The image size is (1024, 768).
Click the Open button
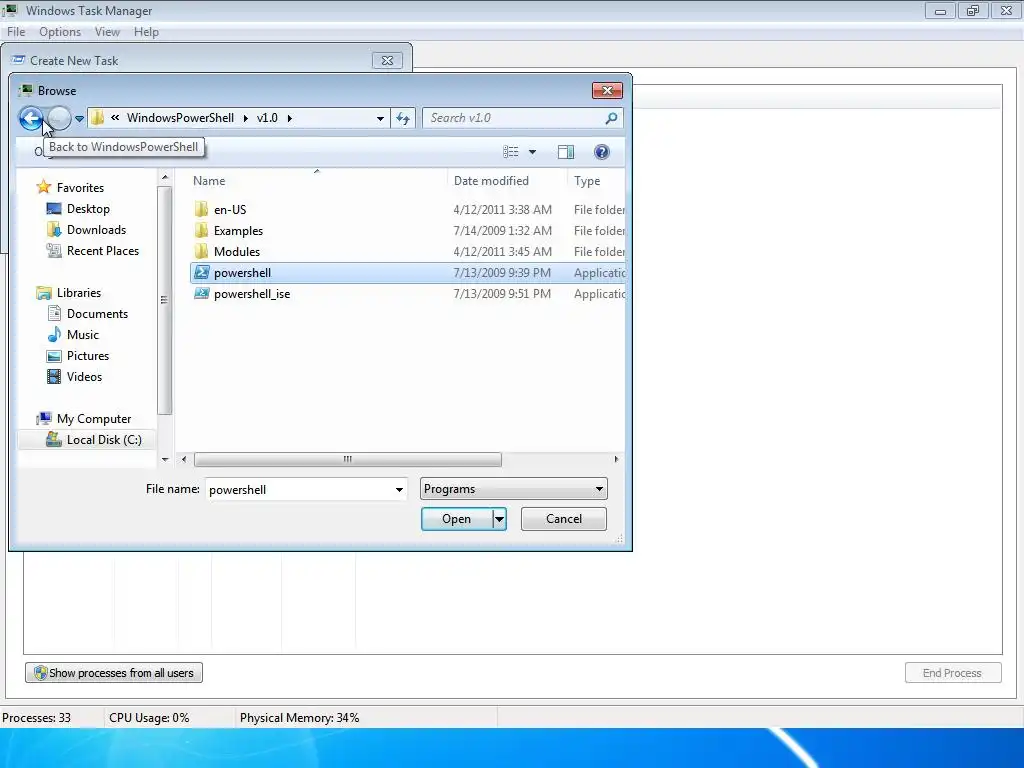[456, 519]
